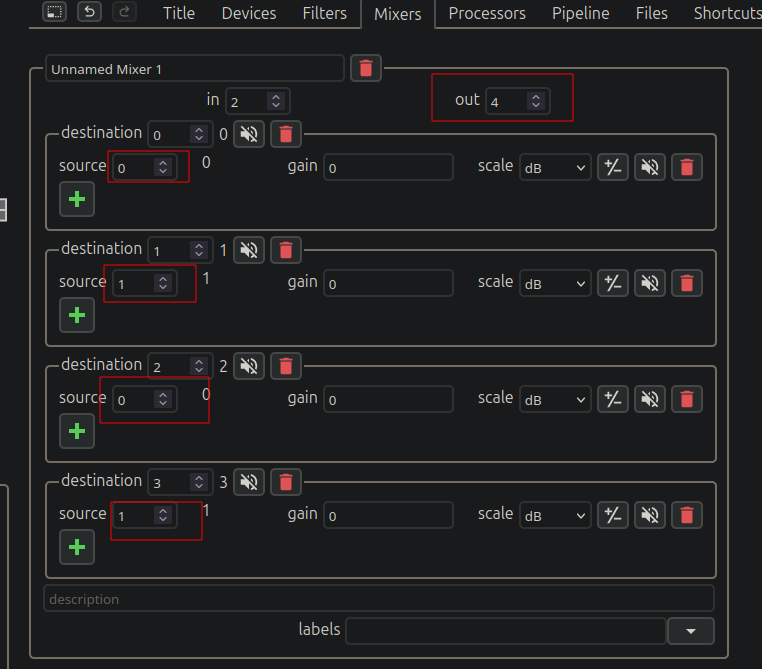Click the undo arrow icon

tap(89, 12)
